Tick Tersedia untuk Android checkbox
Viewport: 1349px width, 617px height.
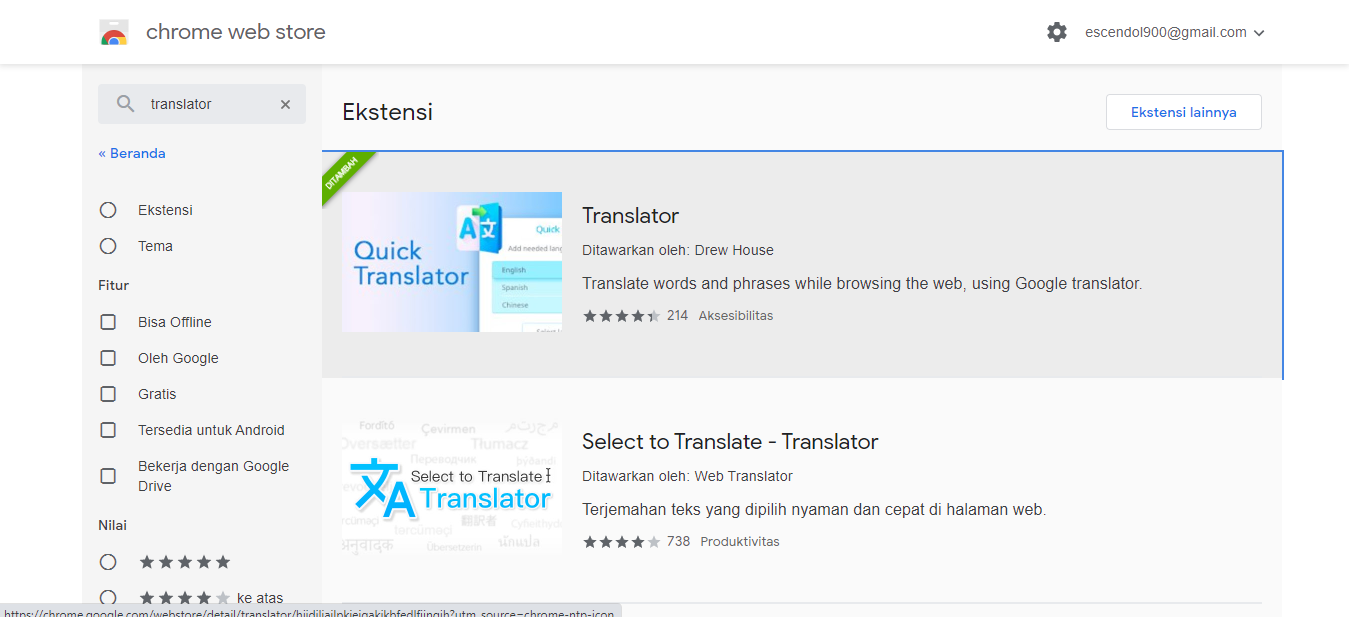click(x=108, y=430)
